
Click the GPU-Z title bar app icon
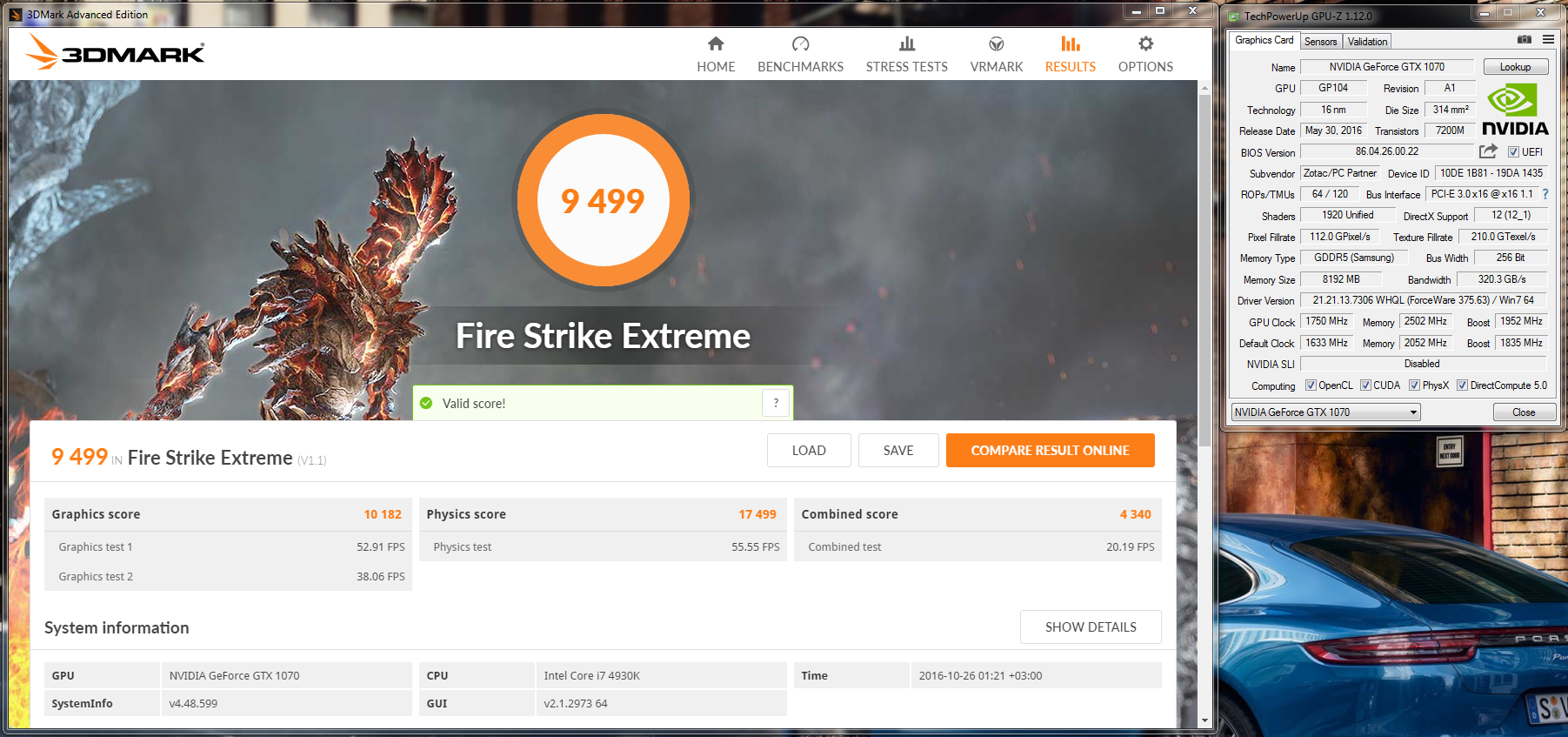point(1234,16)
